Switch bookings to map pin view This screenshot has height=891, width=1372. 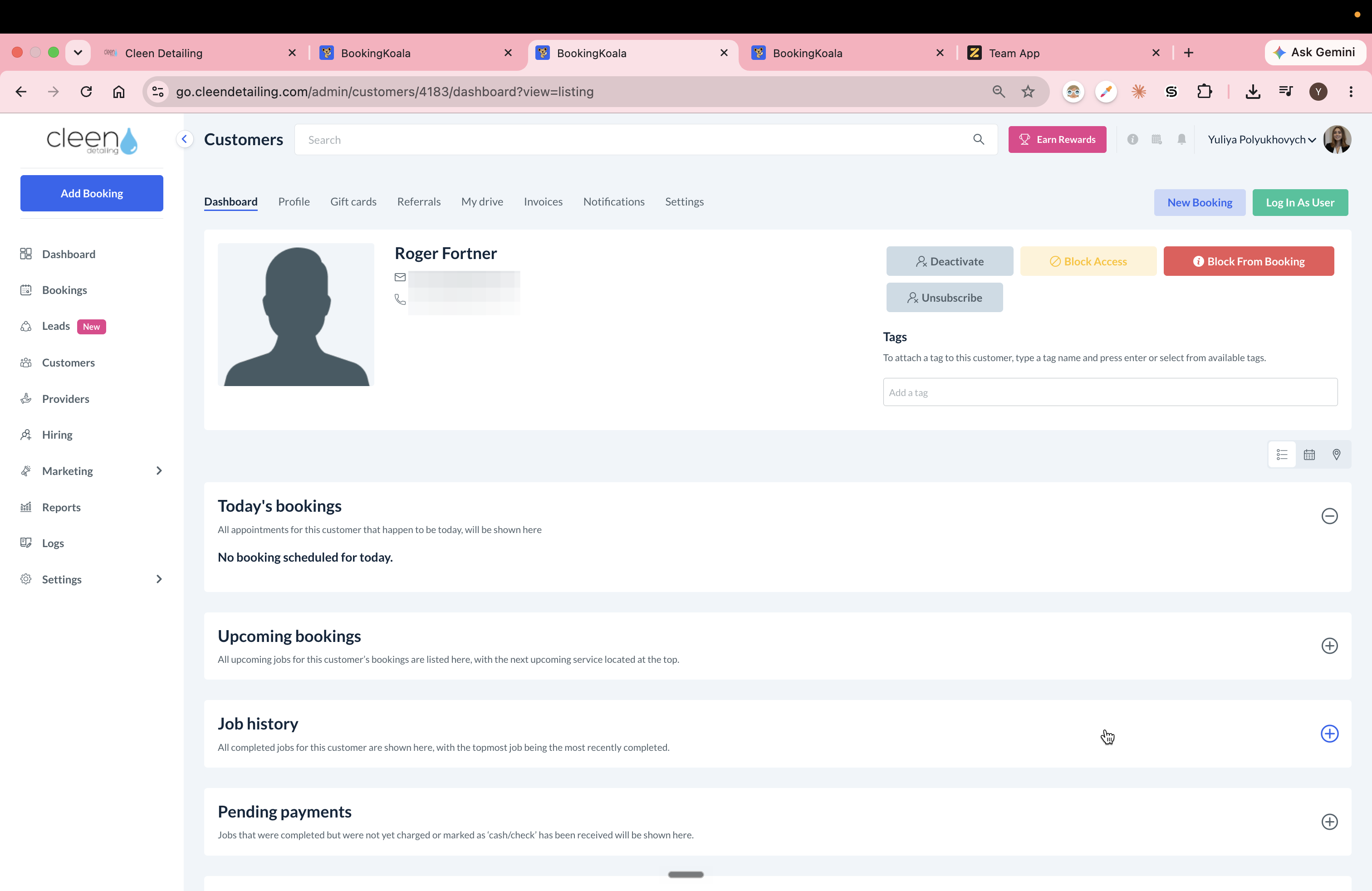tap(1336, 455)
